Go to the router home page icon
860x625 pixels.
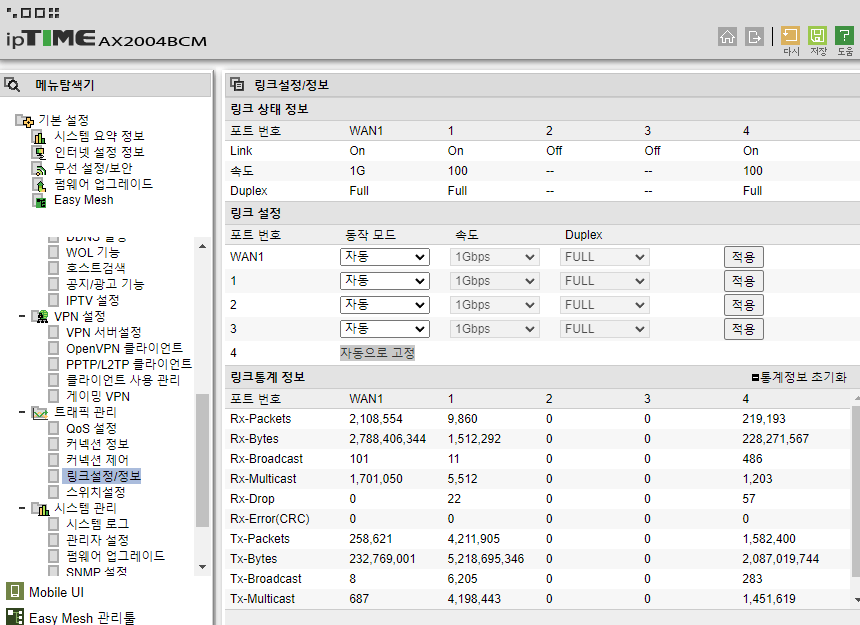[x=727, y=37]
